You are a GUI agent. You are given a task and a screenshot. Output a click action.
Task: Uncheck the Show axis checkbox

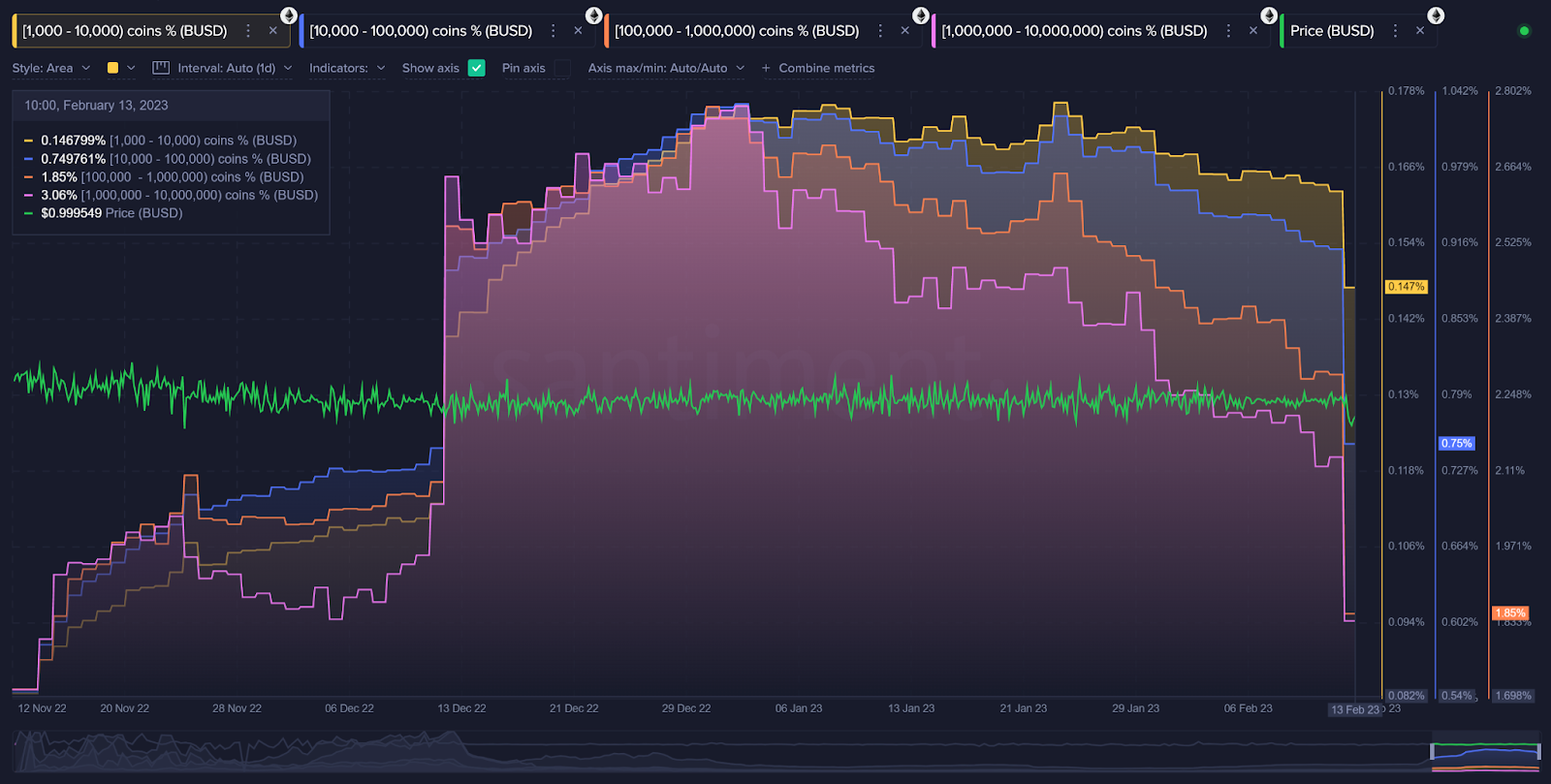pyautogui.click(x=476, y=68)
